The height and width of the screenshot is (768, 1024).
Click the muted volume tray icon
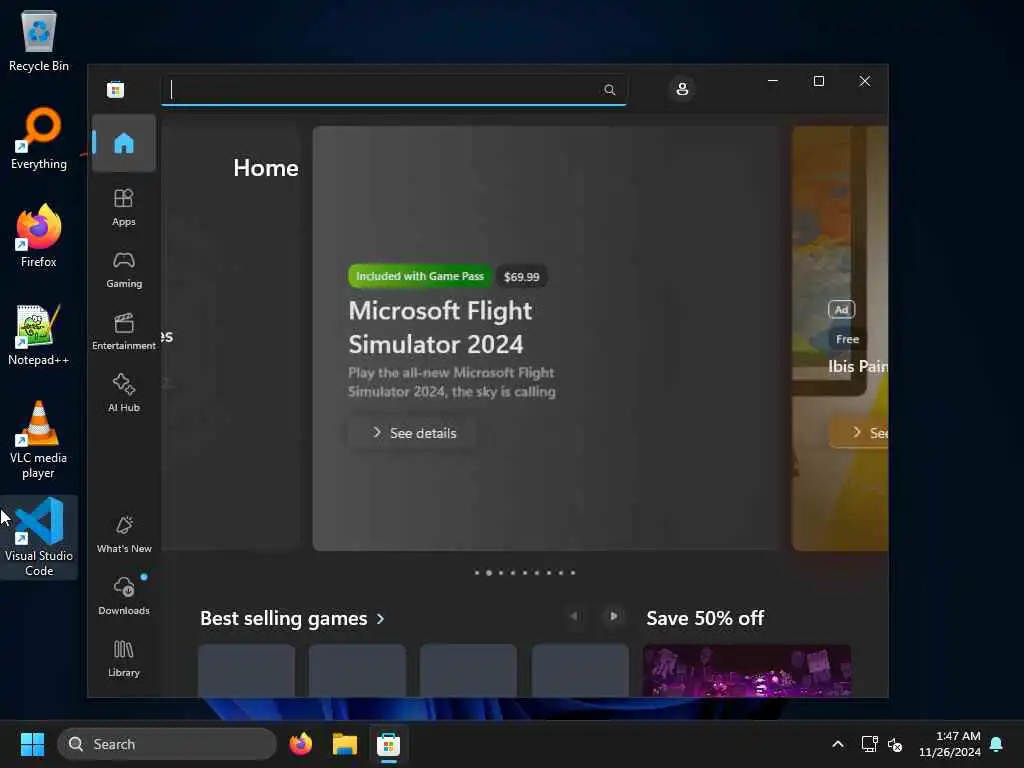pyautogui.click(x=895, y=744)
